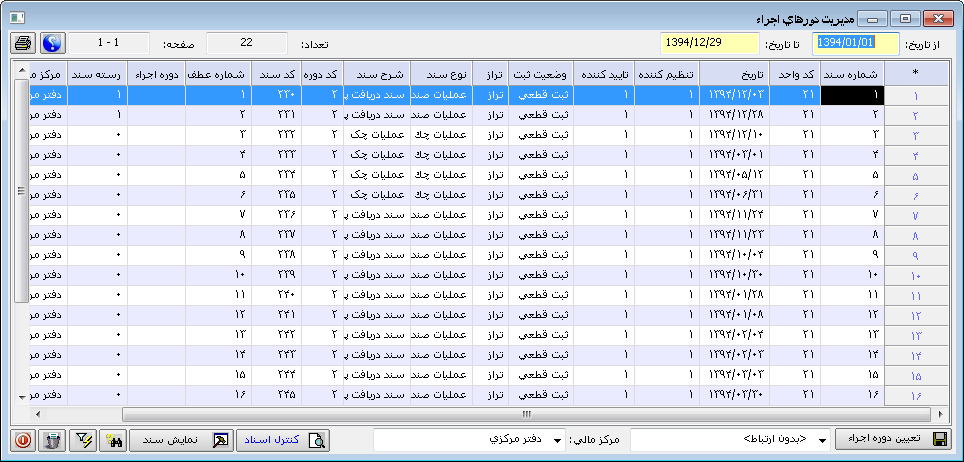Select row header number 16
Image resolution: width=964 pixels, height=462 pixels.
click(x=915, y=396)
